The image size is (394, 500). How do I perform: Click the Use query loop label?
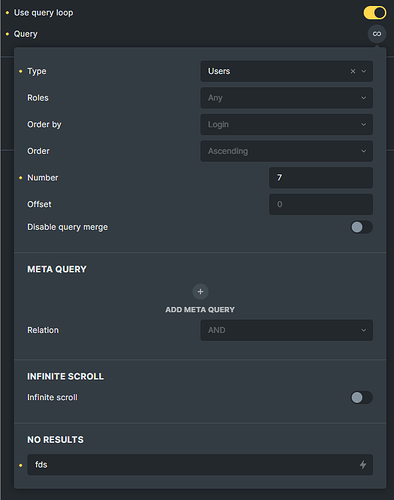tap(43, 13)
